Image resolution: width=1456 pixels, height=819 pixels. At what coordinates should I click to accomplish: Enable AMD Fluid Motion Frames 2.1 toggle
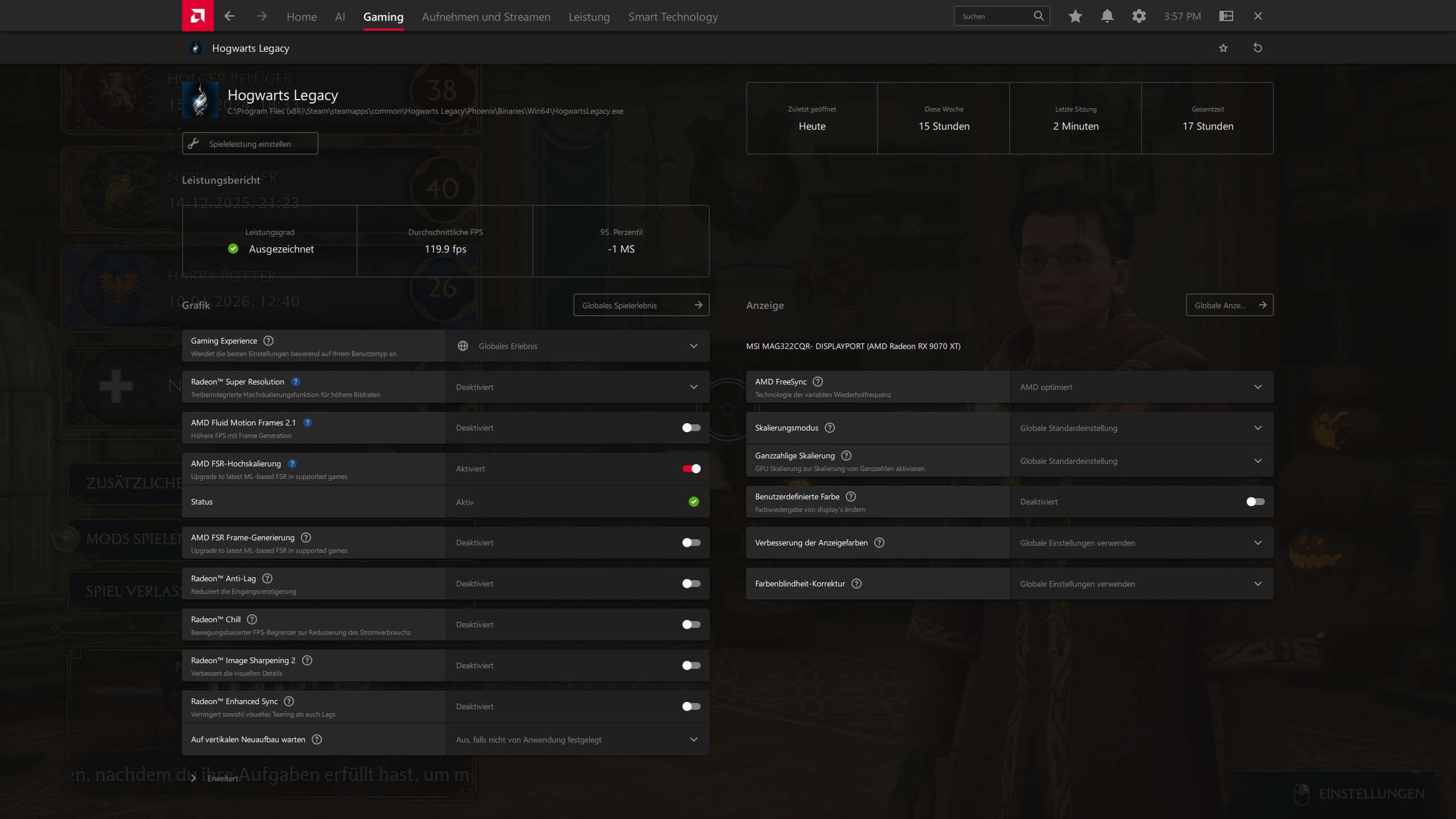click(x=691, y=428)
